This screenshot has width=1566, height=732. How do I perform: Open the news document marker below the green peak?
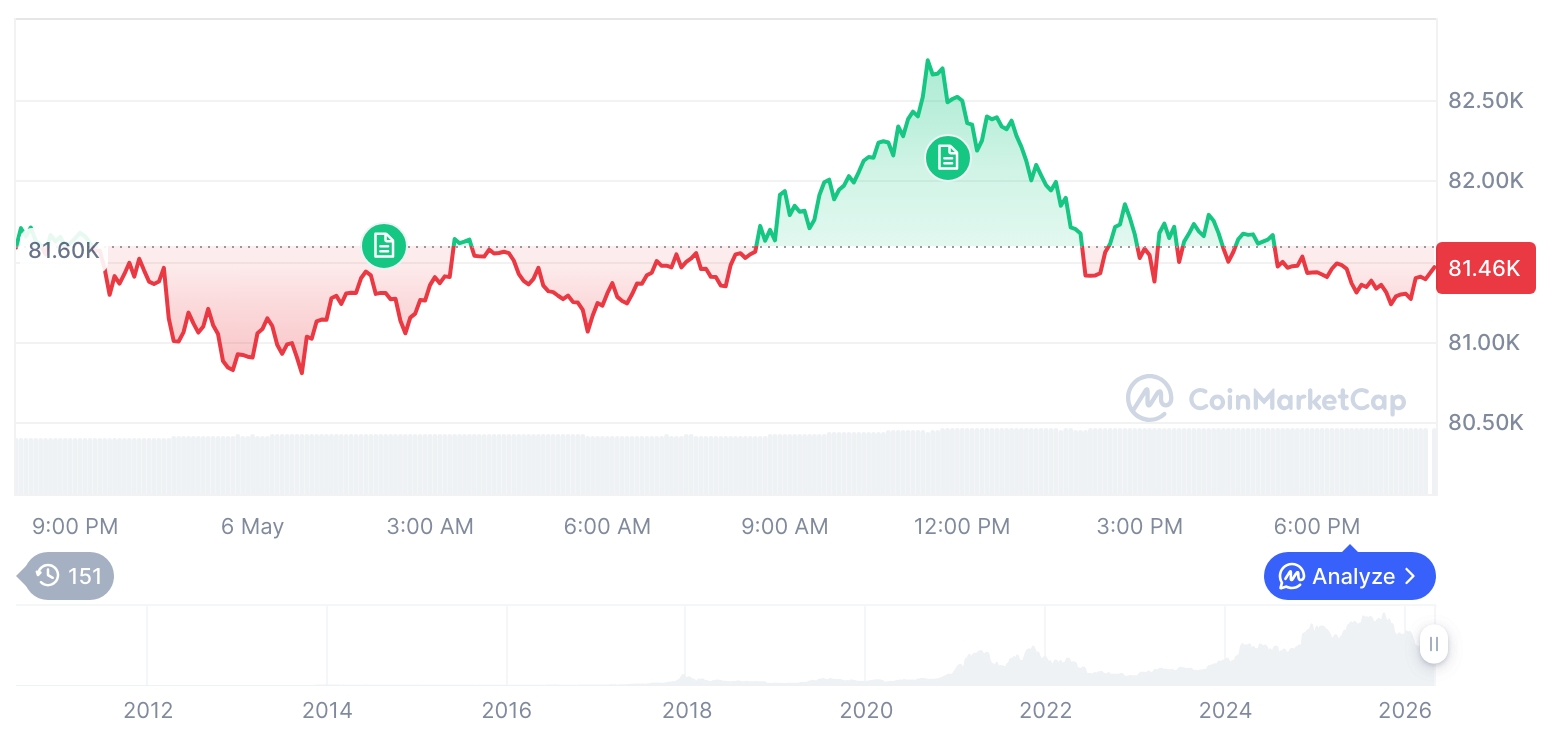pyautogui.click(x=947, y=157)
